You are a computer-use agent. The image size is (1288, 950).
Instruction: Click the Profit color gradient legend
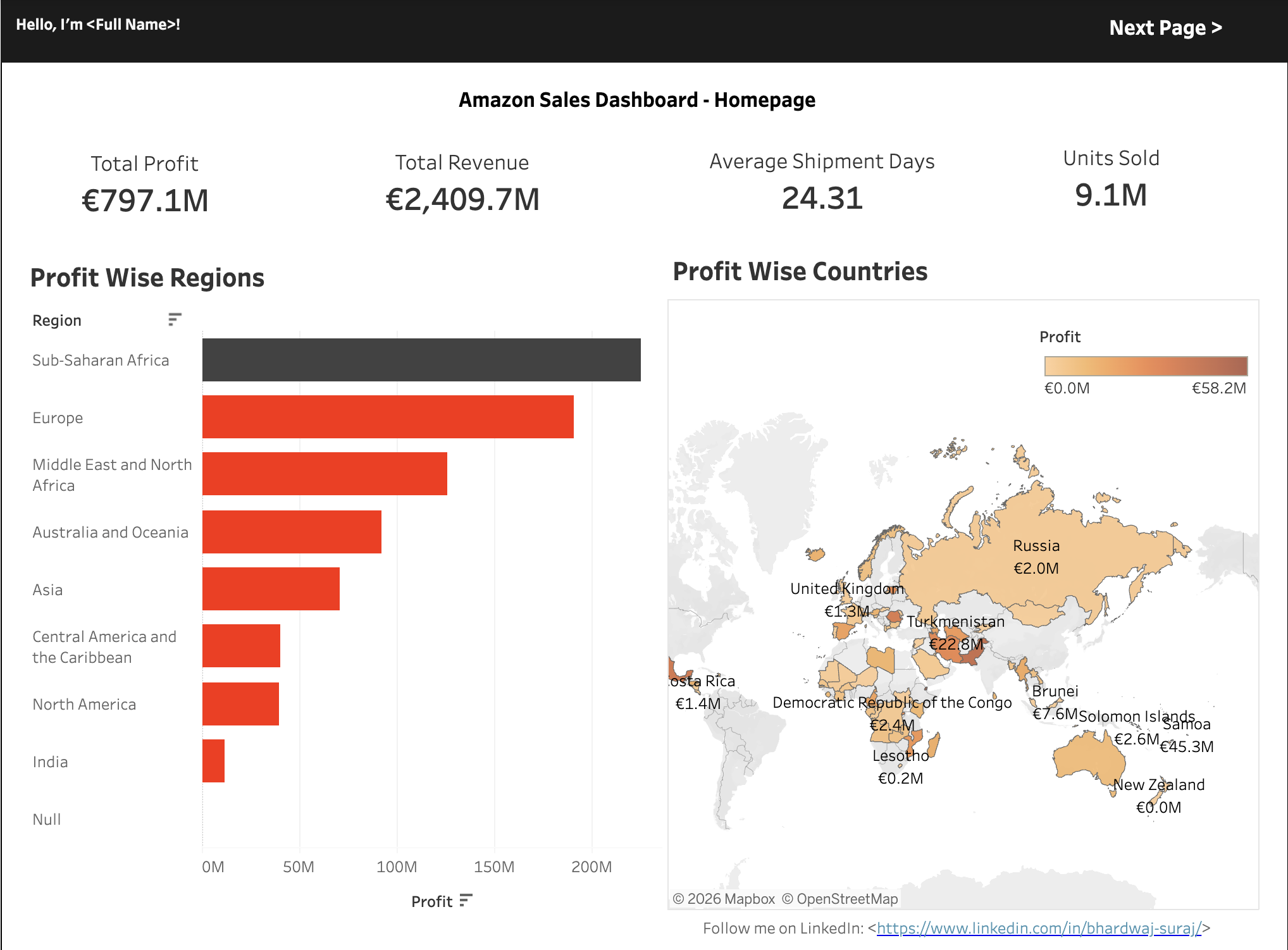coord(1145,366)
